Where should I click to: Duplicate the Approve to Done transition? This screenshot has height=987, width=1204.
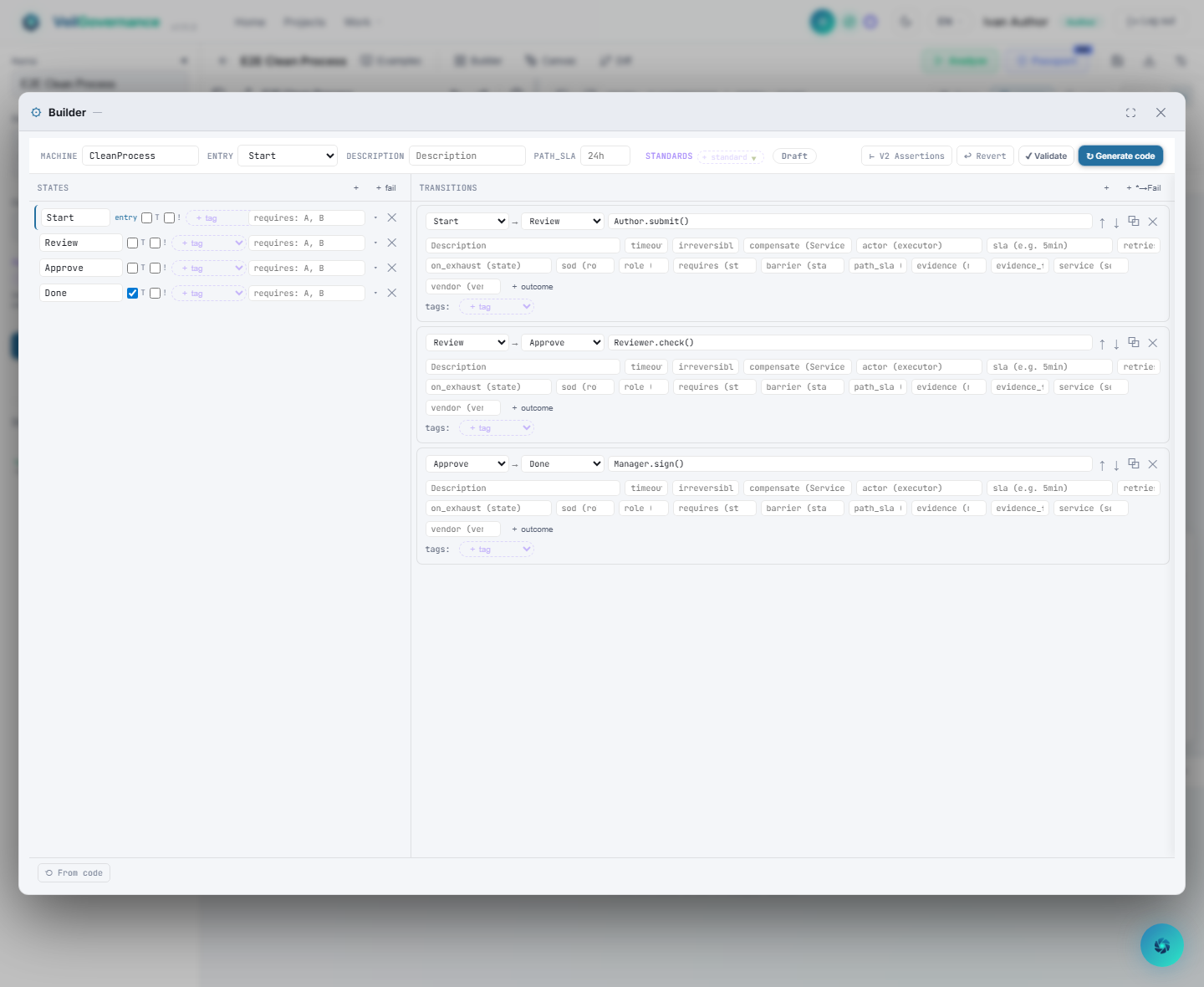coord(1134,464)
